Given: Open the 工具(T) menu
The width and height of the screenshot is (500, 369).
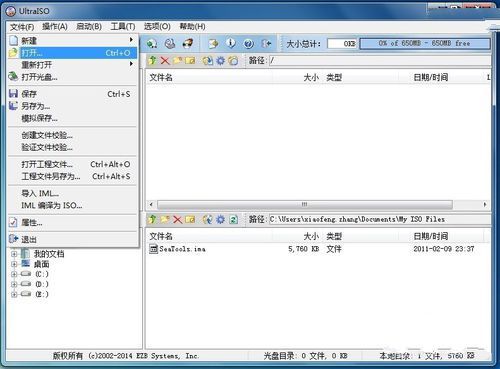Looking at the screenshot, I should 123,26.
